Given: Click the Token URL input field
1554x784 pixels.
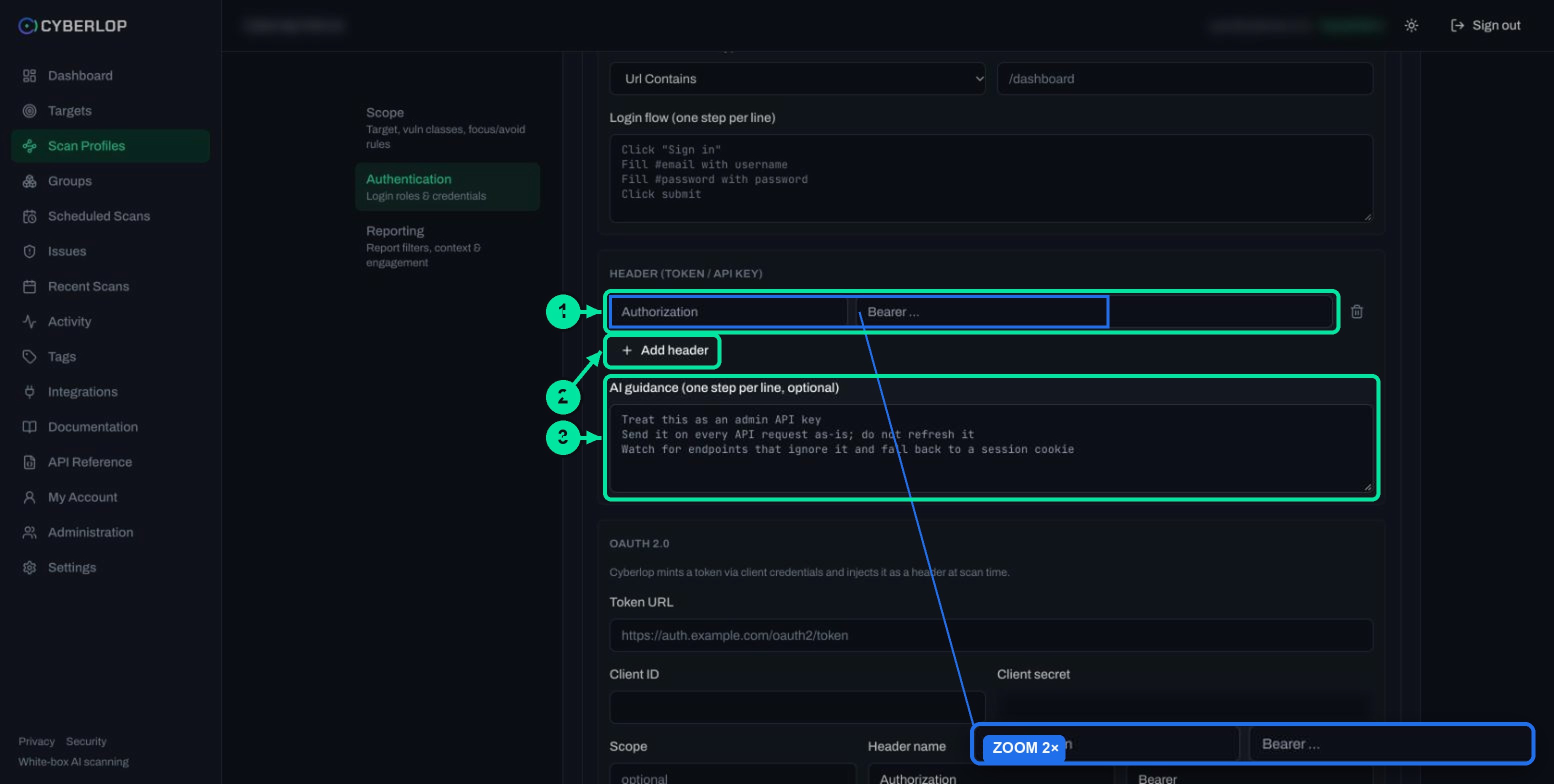Looking at the screenshot, I should (991, 635).
